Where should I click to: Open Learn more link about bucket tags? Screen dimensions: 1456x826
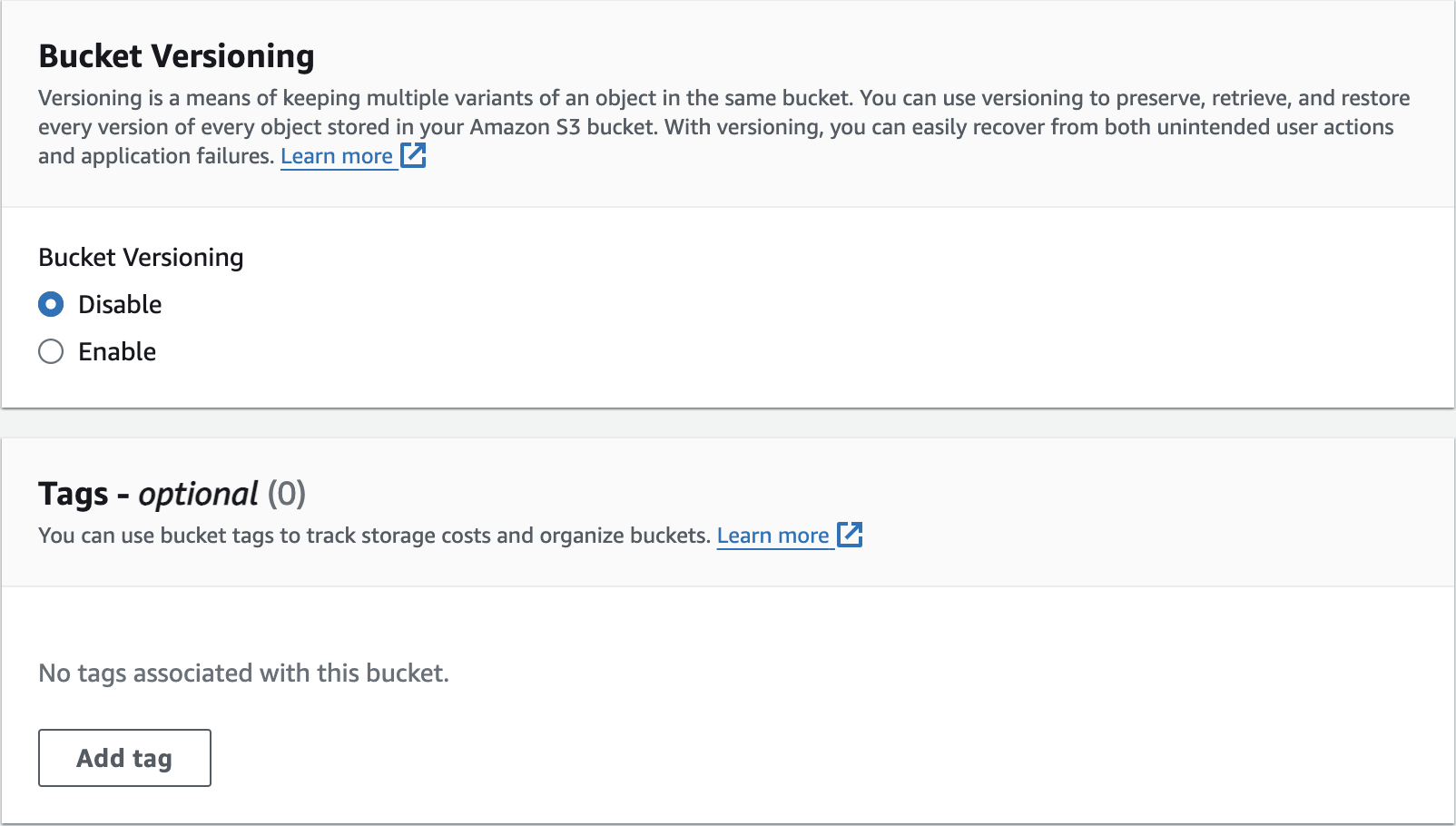click(772, 536)
